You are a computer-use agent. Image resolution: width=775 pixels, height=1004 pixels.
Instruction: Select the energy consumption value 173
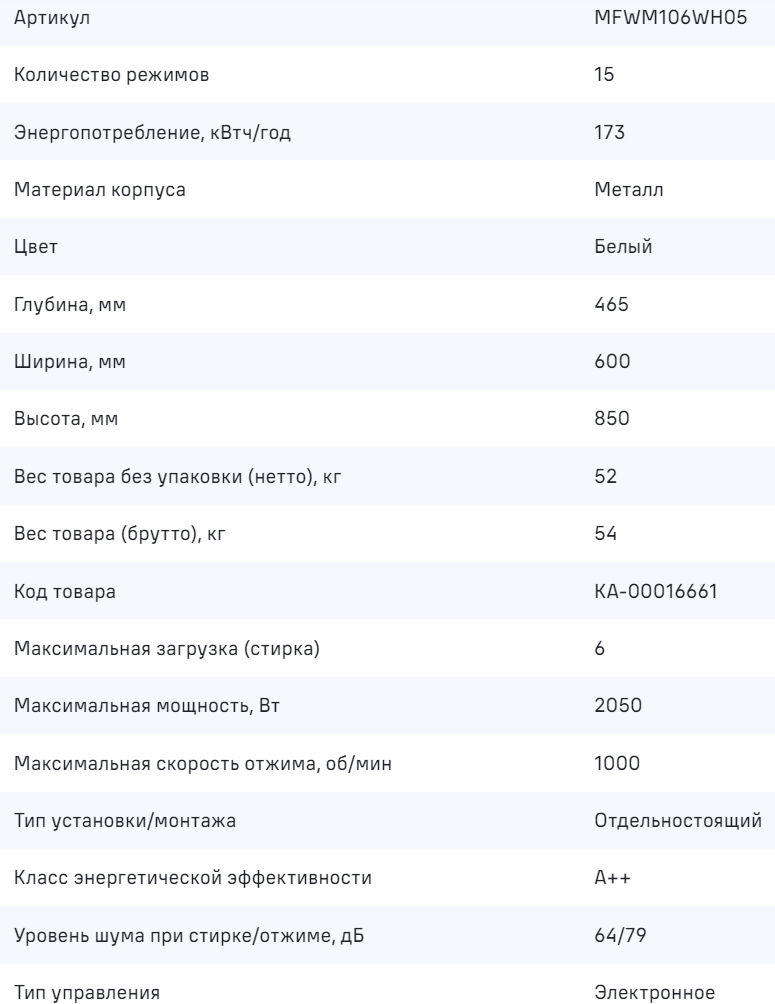click(609, 134)
